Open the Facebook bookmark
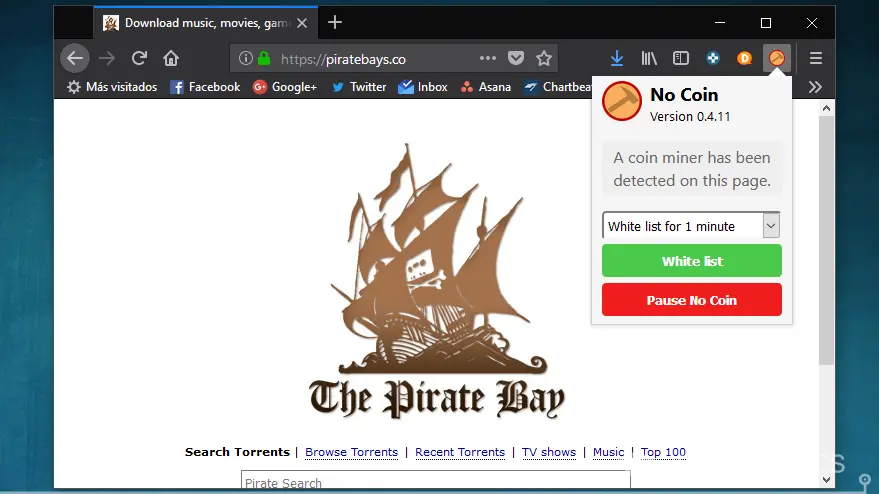Viewport: 879px width, 494px height. (x=205, y=87)
